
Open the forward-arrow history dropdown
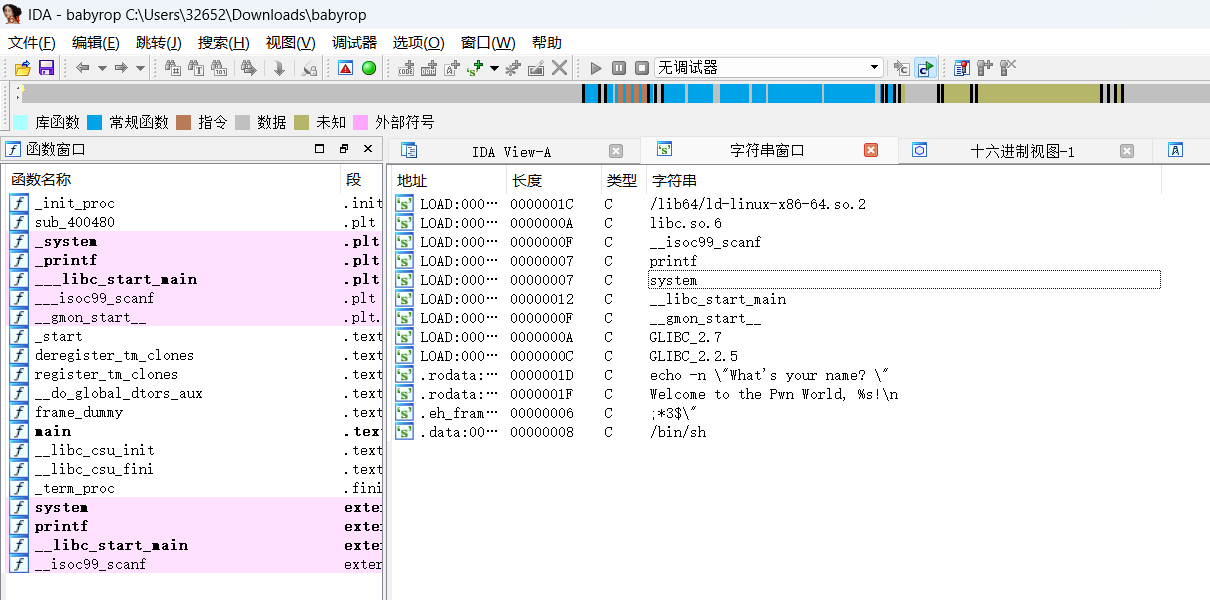(140, 68)
